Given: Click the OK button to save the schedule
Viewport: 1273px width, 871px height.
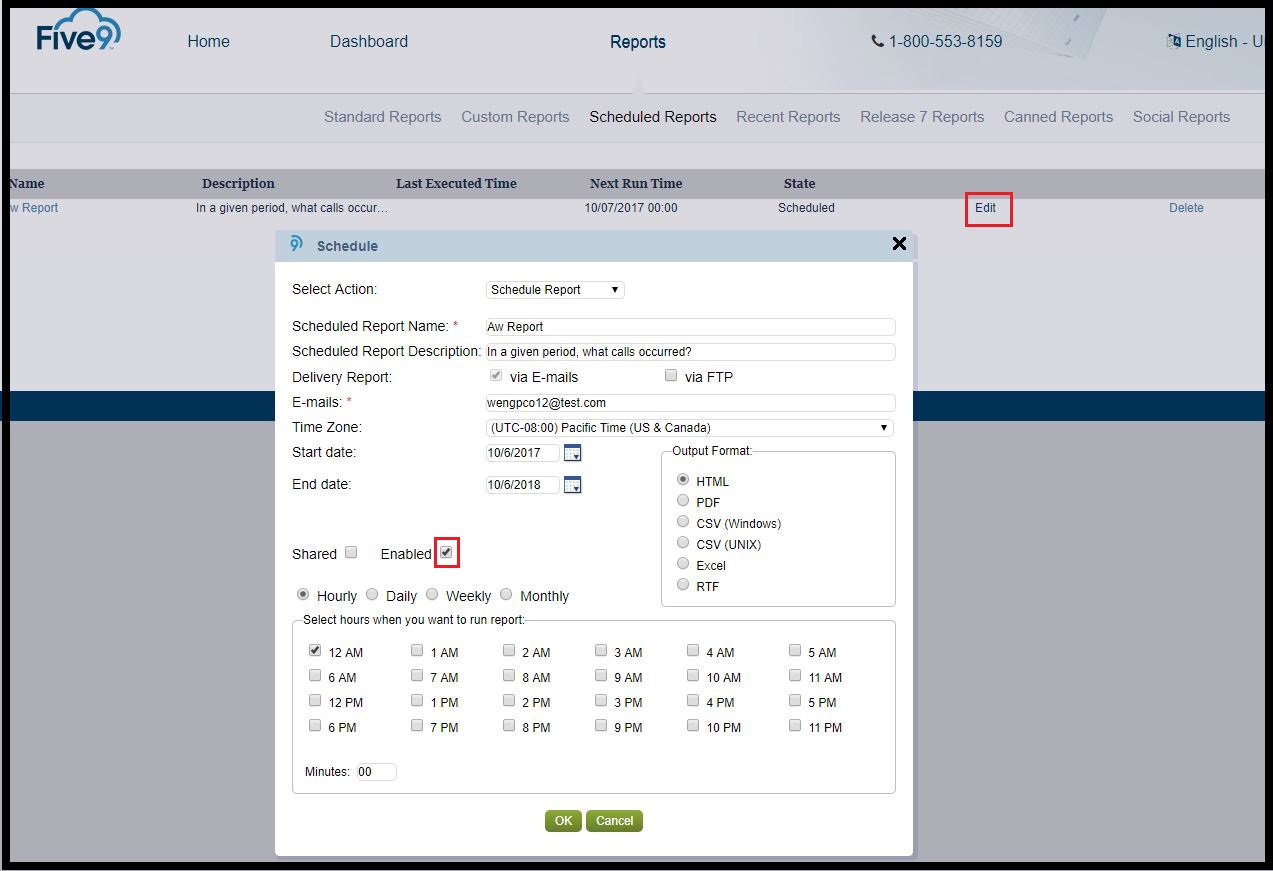Looking at the screenshot, I should pyautogui.click(x=562, y=820).
